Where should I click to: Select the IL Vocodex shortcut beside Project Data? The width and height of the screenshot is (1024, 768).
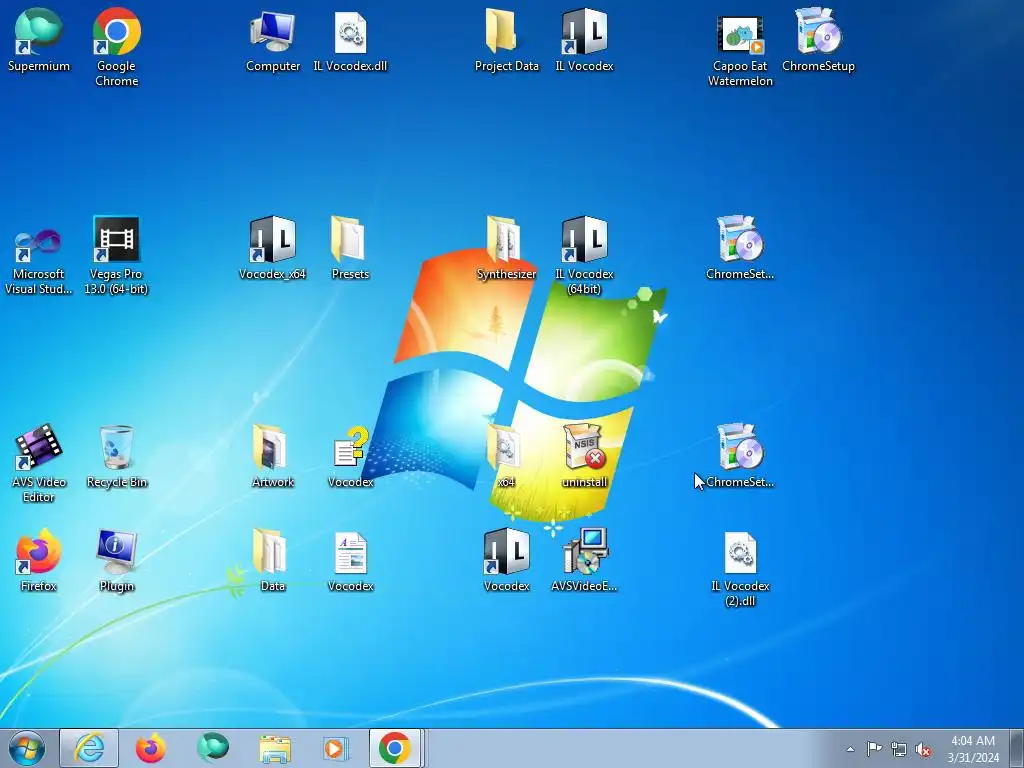coord(584,39)
